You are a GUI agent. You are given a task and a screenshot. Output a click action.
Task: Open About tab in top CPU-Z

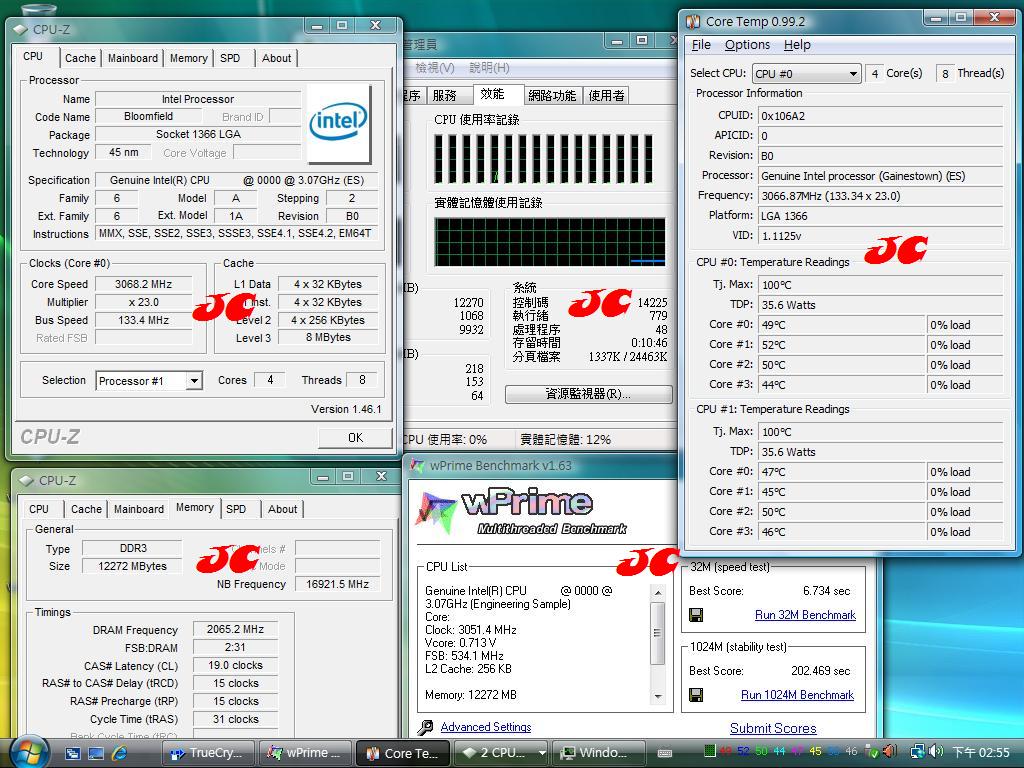pos(276,58)
